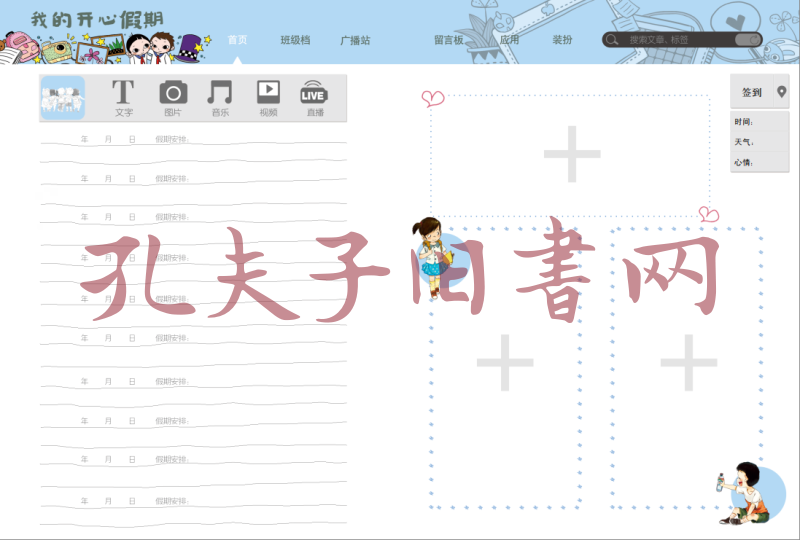Viewport: 800px width, 540px height.
Task: Start a LIVE broadcast (直播)
Action: click(x=314, y=97)
